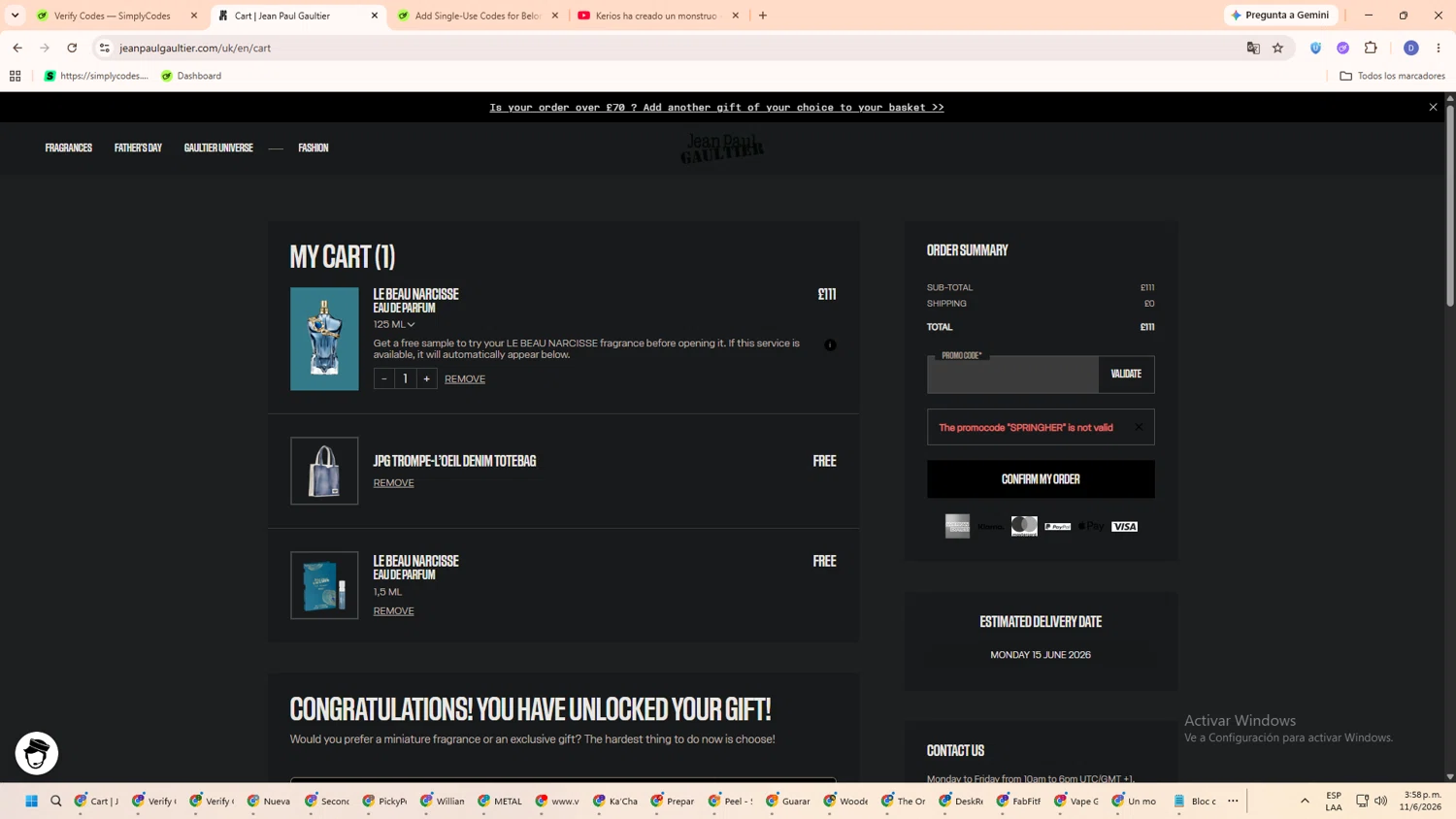Image resolution: width=1456 pixels, height=819 pixels.
Task: Click the Apple Pay payment icon
Action: pyautogui.click(x=1091, y=526)
